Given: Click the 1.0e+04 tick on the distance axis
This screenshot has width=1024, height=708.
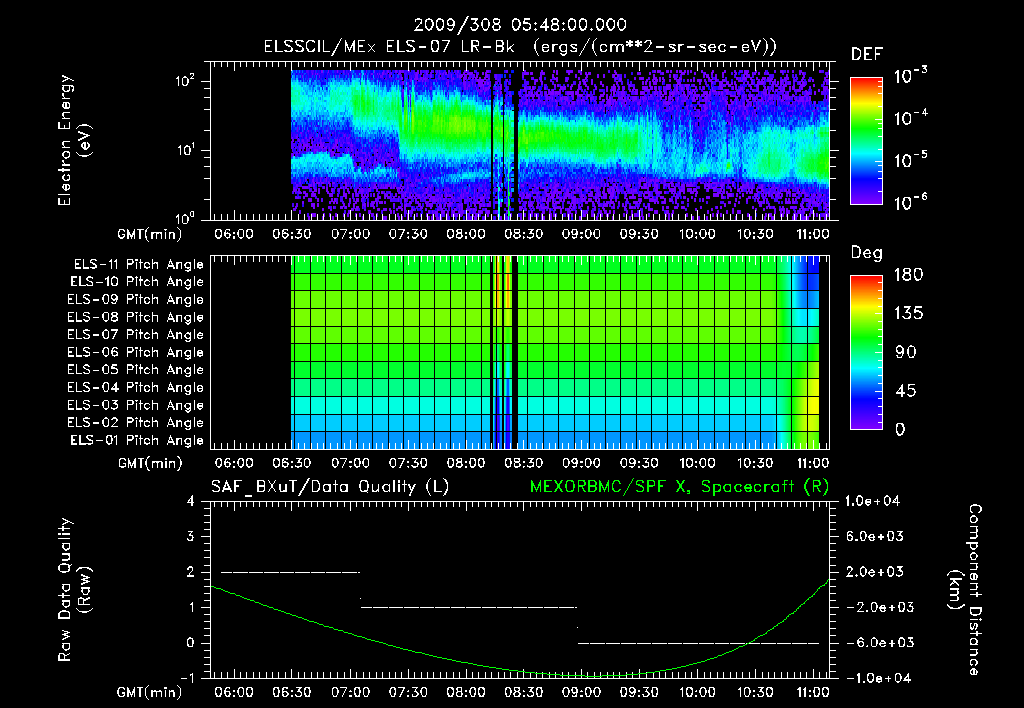Looking at the screenshot, I should coord(872,501).
